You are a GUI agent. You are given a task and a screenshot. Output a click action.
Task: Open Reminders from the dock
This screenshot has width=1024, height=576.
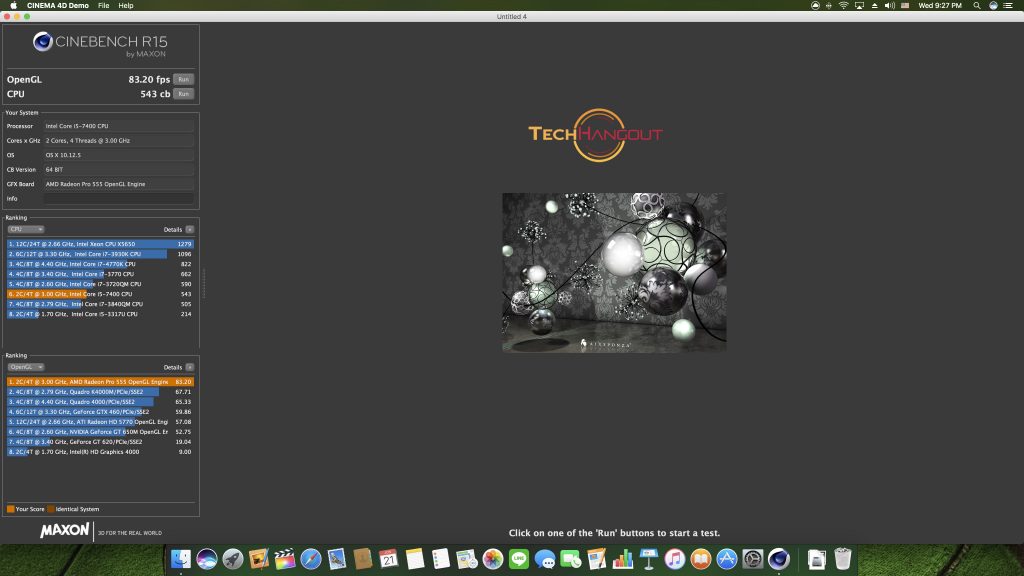tap(441, 559)
